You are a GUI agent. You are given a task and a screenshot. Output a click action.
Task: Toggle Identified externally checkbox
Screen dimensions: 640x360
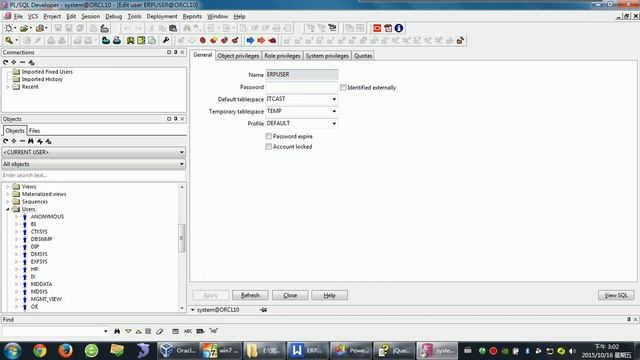coord(343,87)
